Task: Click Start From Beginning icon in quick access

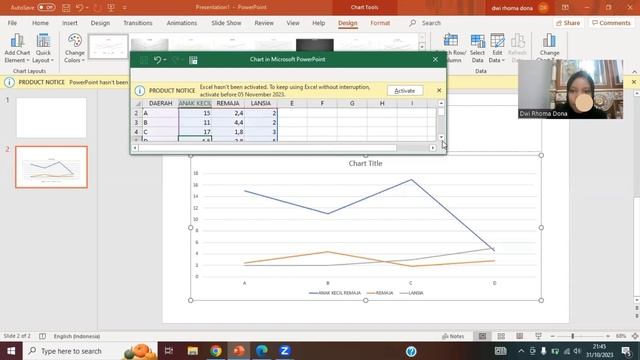Action: point(111,7)
